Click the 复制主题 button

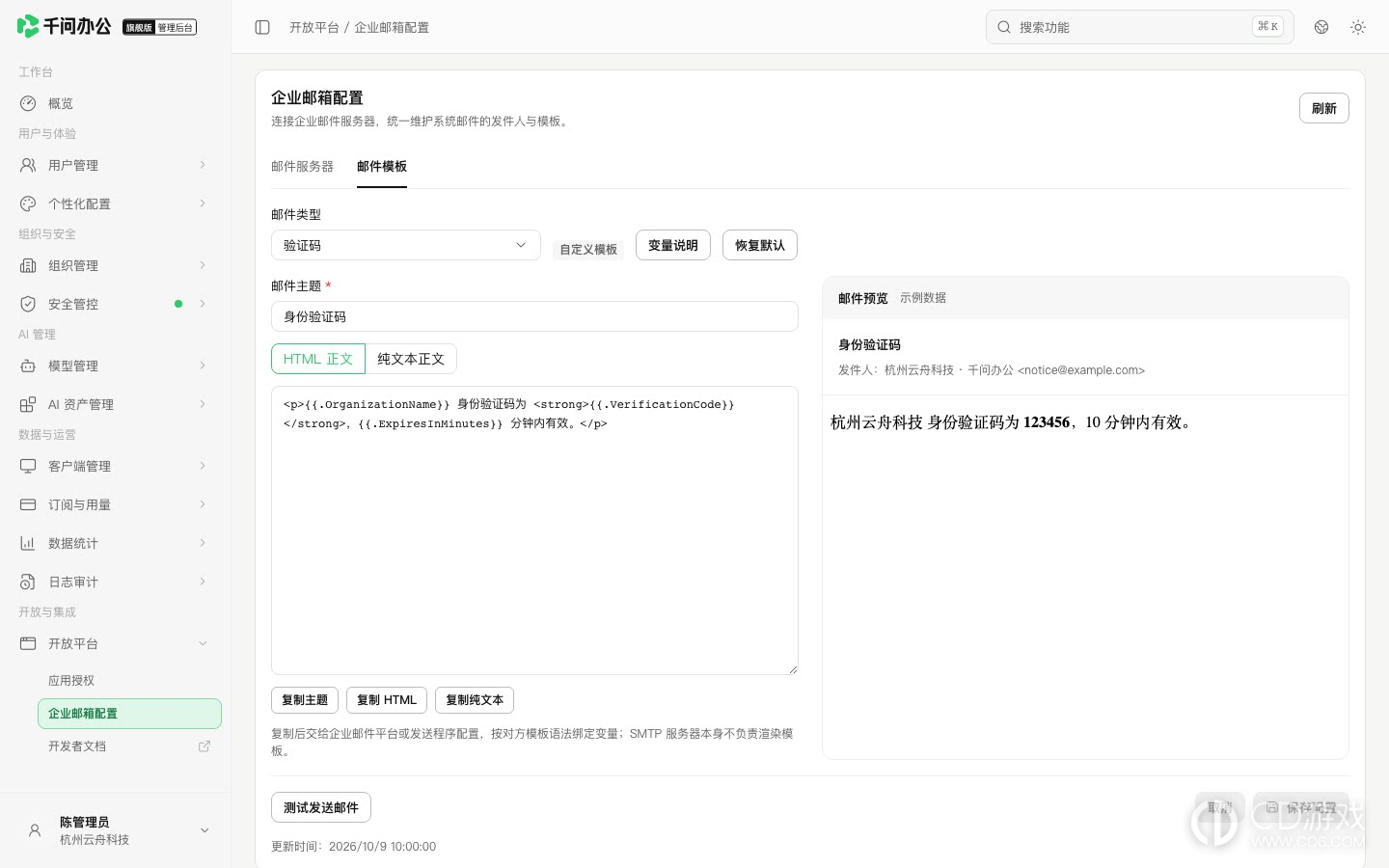point(305,700)
